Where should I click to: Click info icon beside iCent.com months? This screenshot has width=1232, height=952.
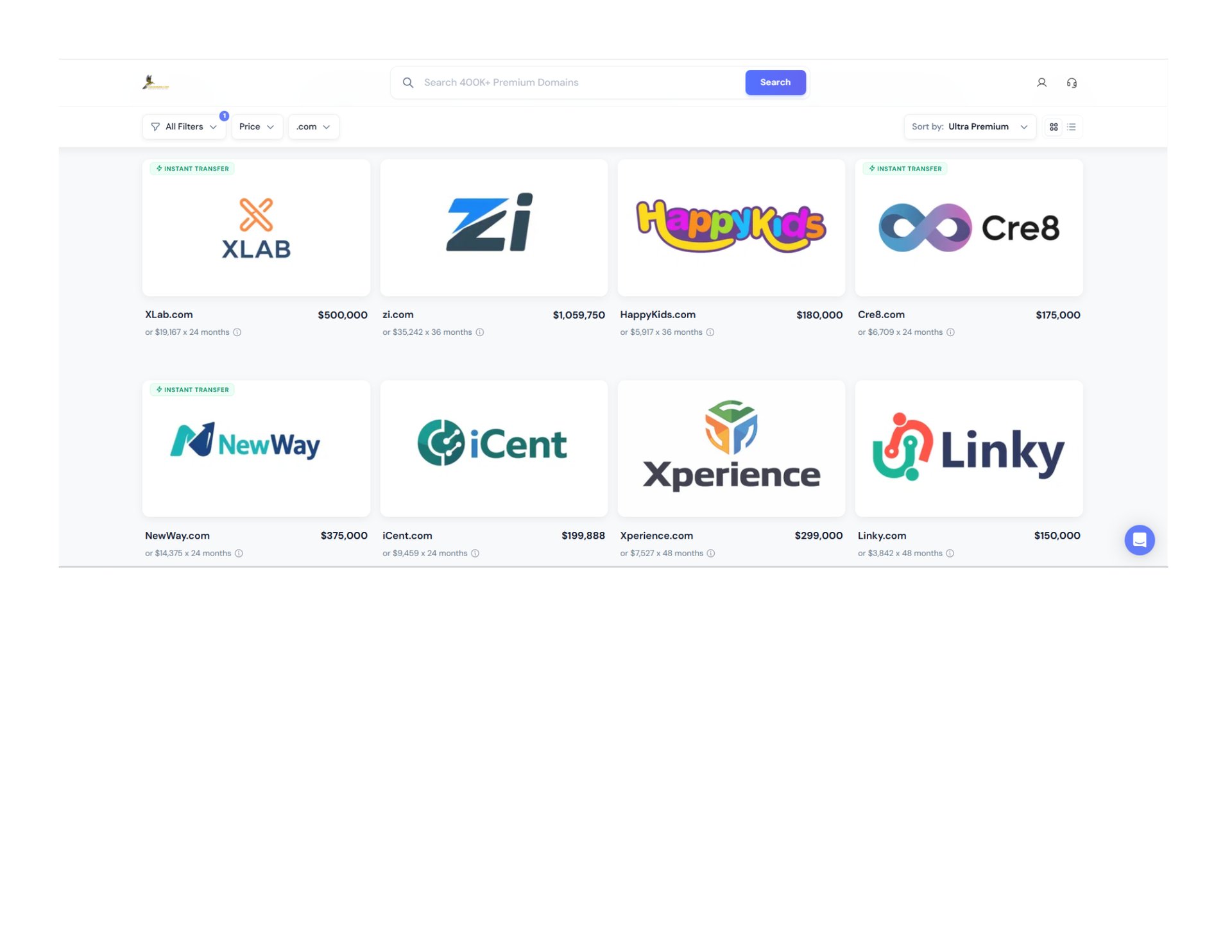(475, 553)
